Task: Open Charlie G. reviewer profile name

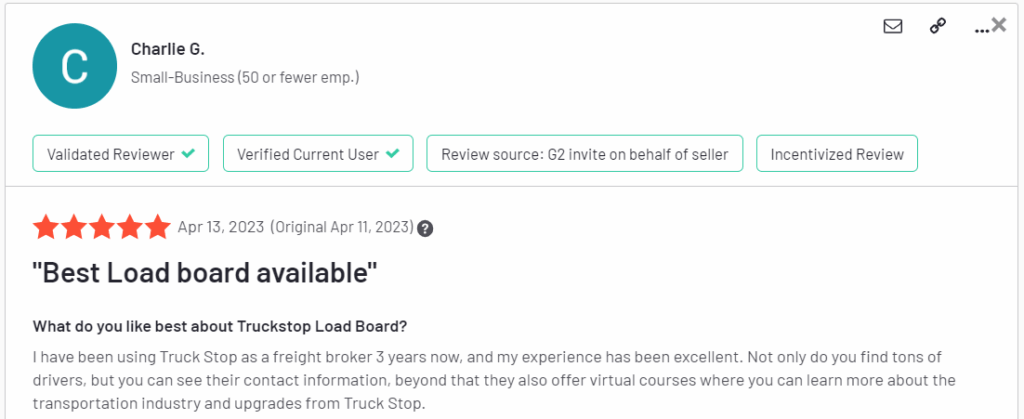Action: [x=167, y=48]
